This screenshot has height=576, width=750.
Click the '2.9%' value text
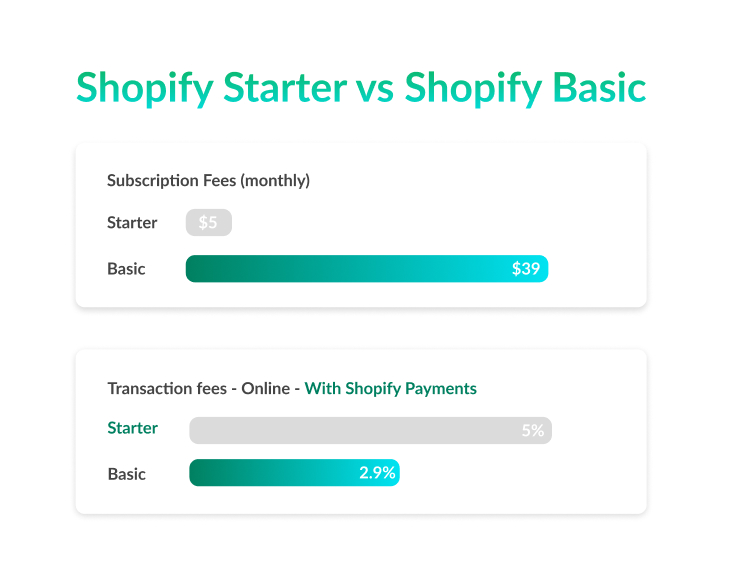coord(377,473)
